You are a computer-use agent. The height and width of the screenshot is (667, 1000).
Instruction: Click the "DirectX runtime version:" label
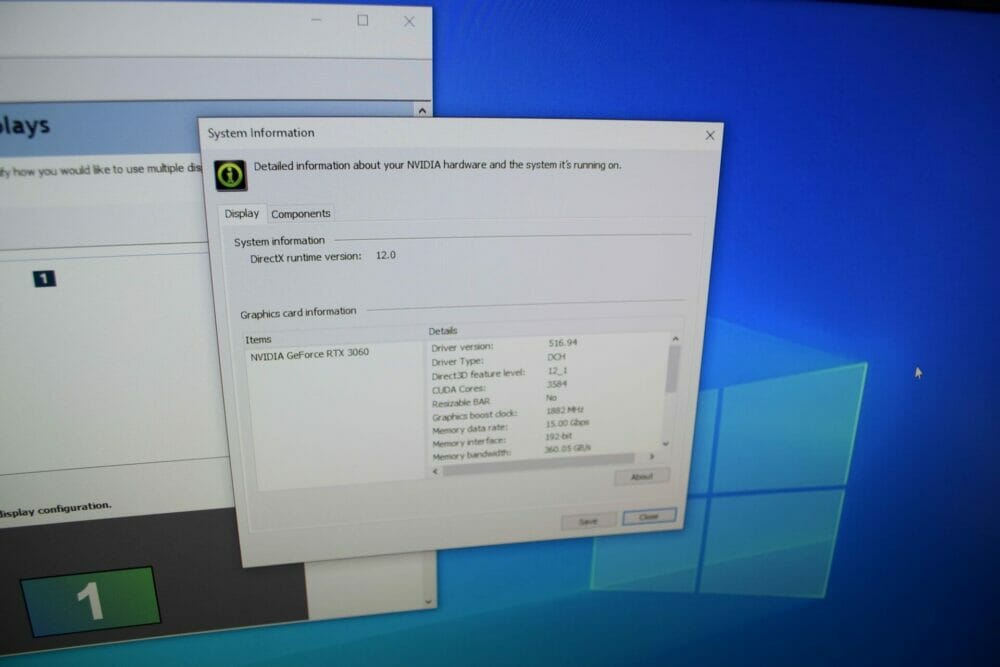305,258
